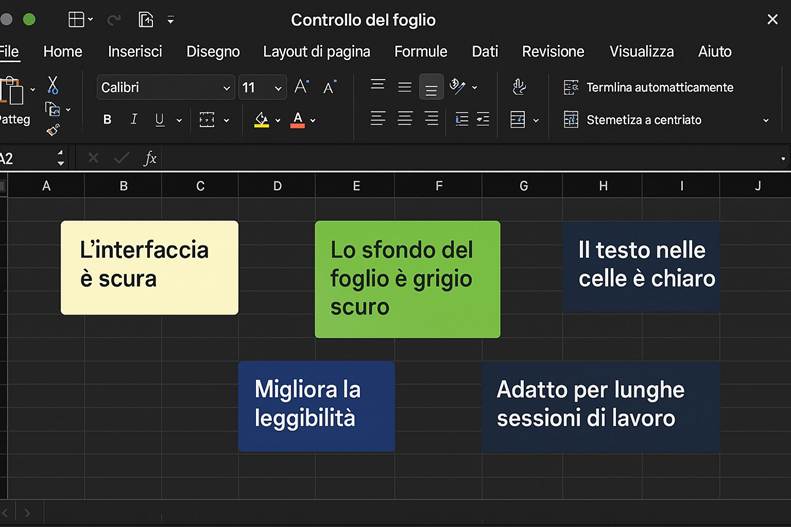This screenshot has height=527, width=791.
Task: Click Stemetiza a centriato button
Action: 633,120
